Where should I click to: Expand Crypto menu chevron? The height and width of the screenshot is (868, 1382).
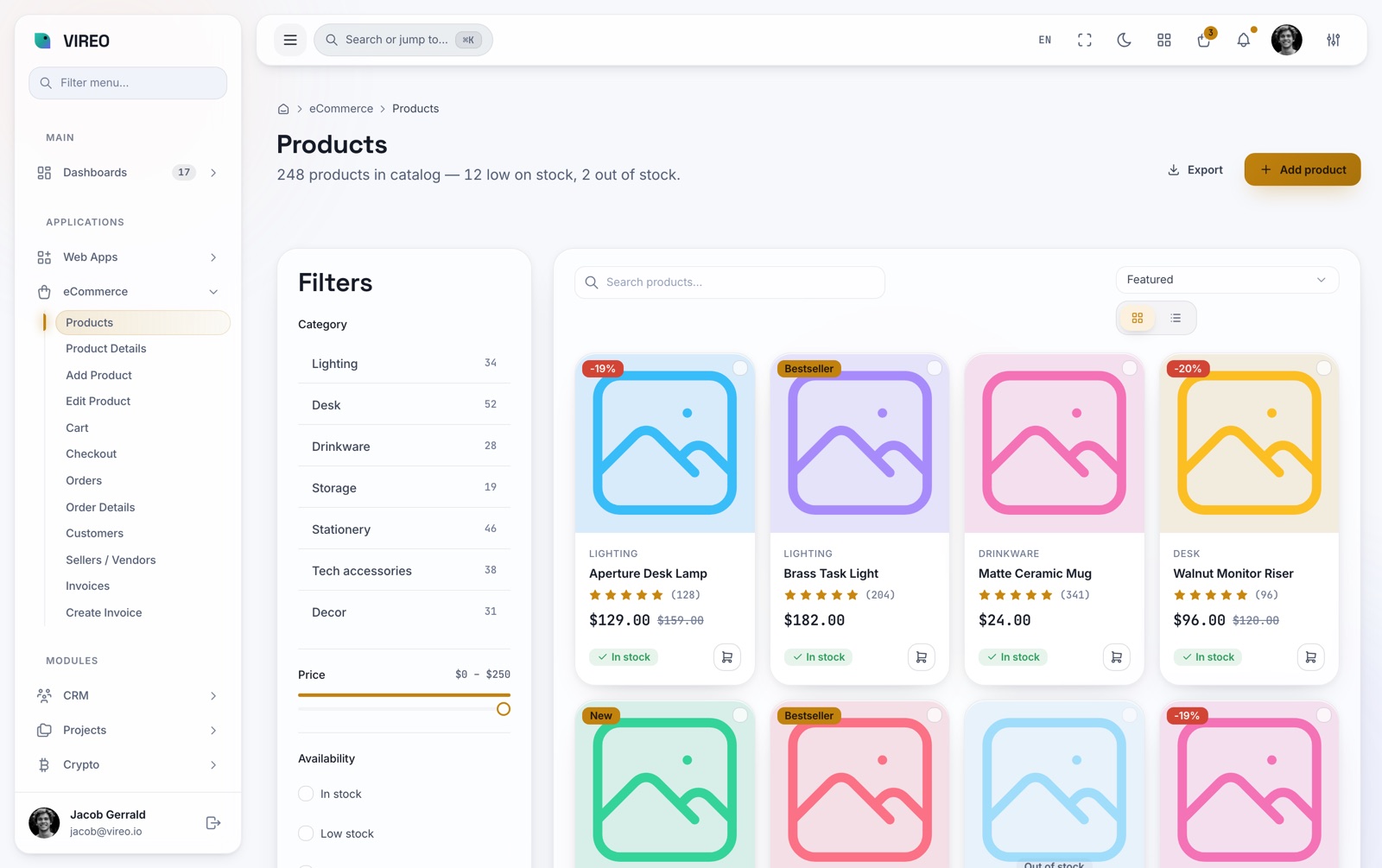(x=213, y=764)
